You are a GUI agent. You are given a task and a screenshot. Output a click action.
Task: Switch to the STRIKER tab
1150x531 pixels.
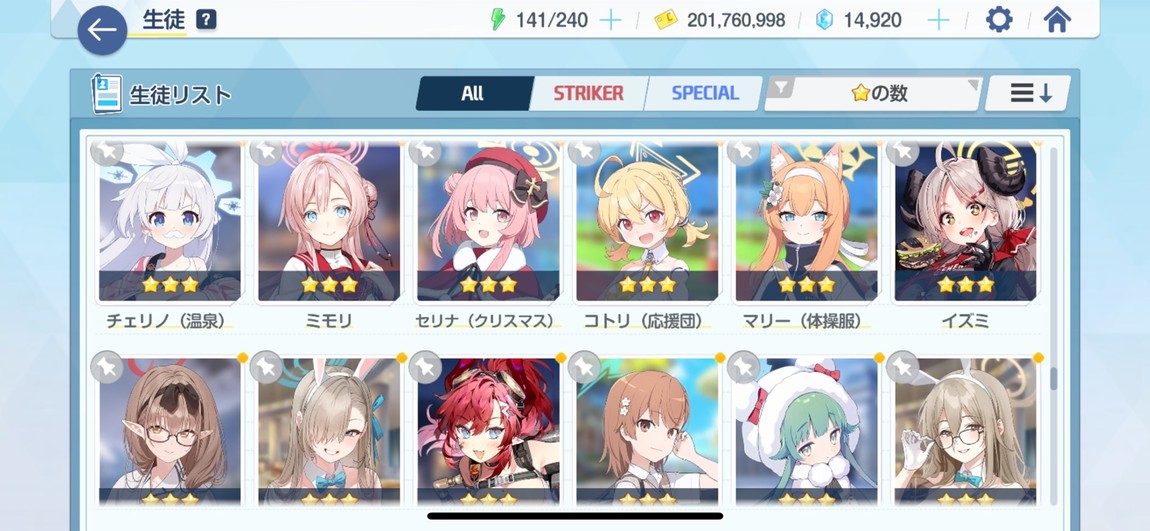[588, 93]
